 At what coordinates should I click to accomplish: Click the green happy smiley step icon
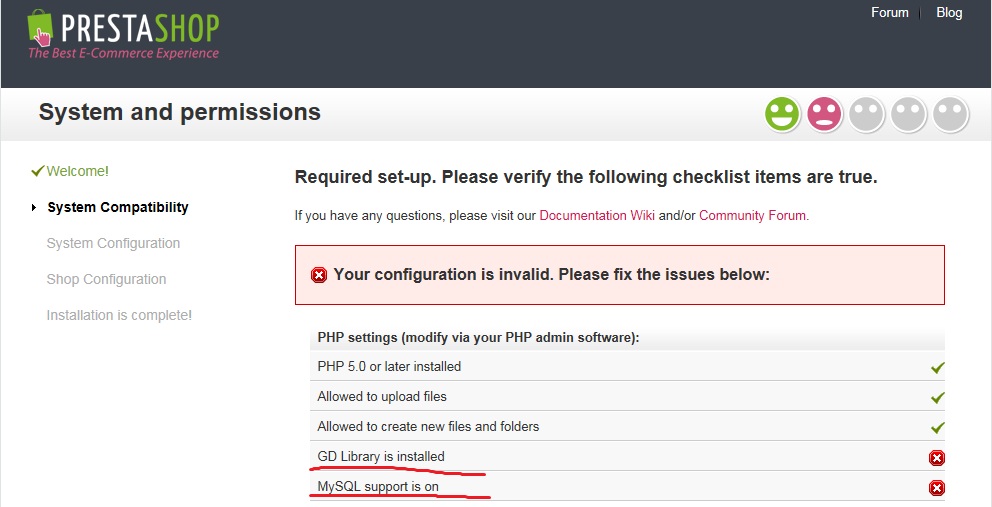point(783,114)
